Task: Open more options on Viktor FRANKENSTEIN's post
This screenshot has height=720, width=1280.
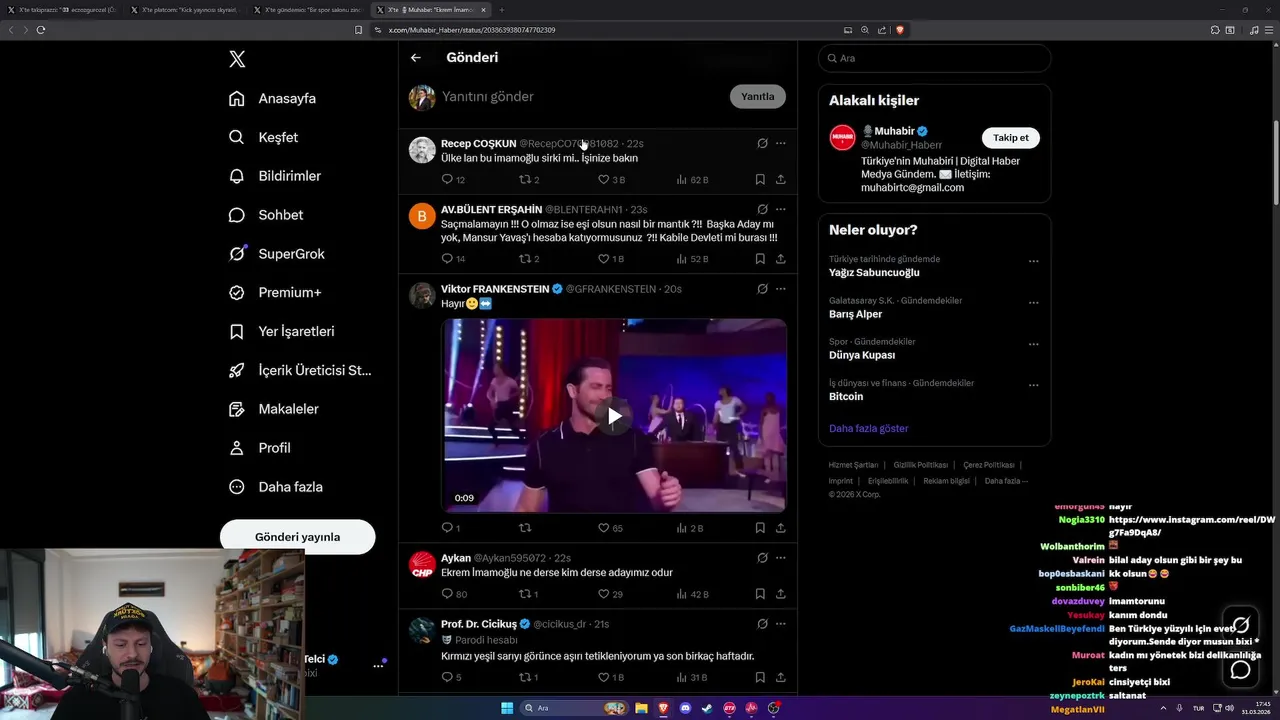Action: click(x=781, y=289)
